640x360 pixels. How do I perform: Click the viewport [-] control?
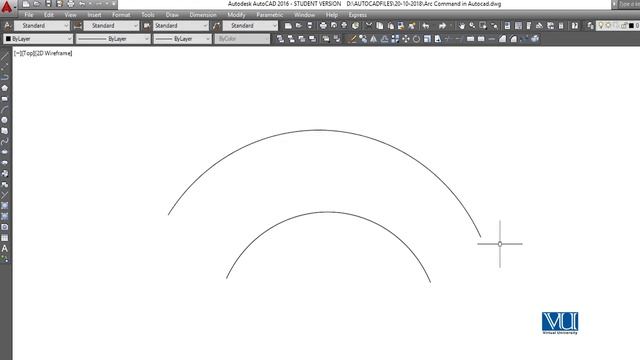[x=17, y=53]
